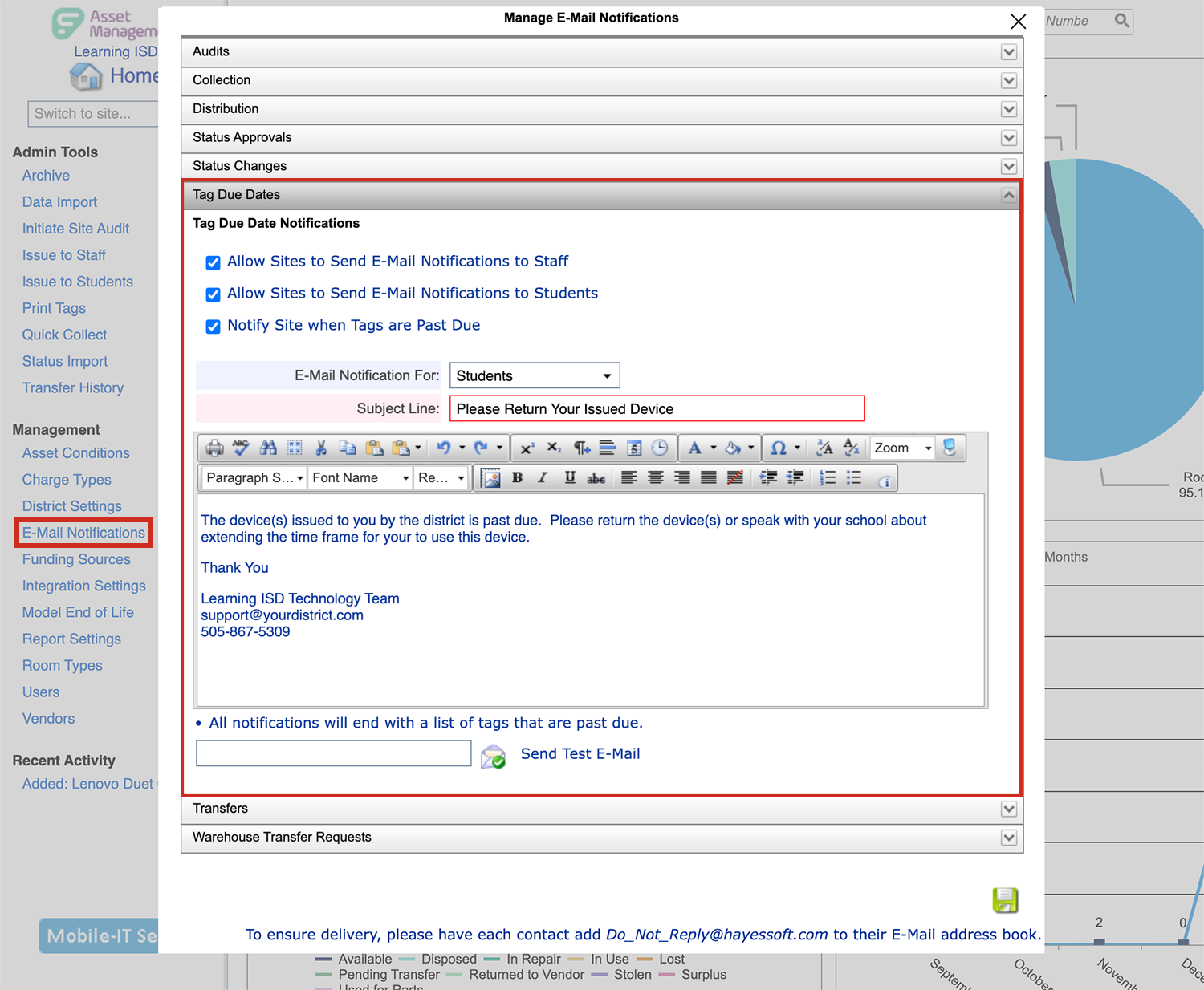Image resolution: width=1204 pixels, height=990 pixels.
Task: Click the Subject Line text field
Action: pyautogui.click(x=657, y=408)
